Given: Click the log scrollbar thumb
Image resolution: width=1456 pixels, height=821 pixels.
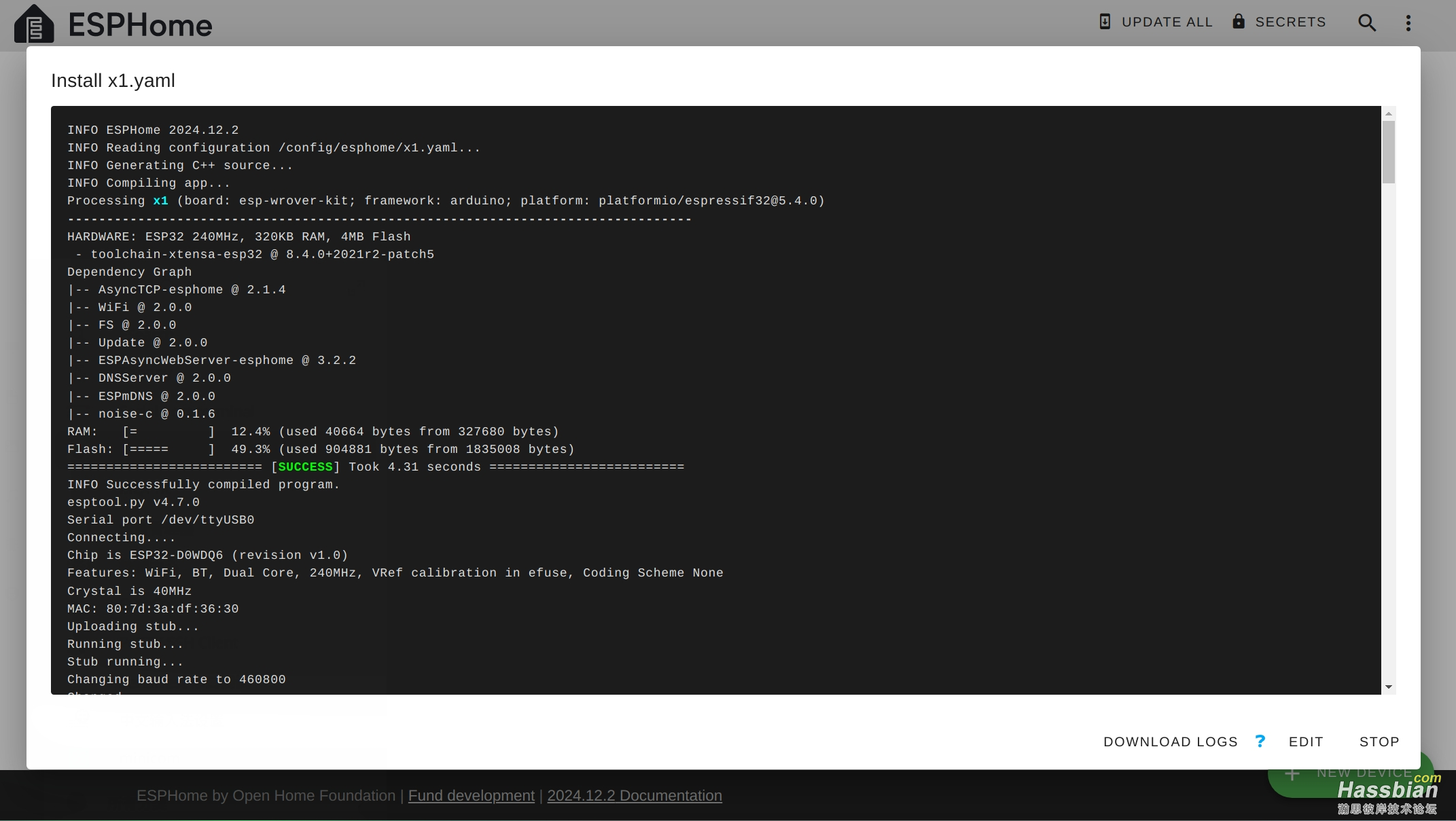Looking at the screenshot, I should [x=1389, y=152].
